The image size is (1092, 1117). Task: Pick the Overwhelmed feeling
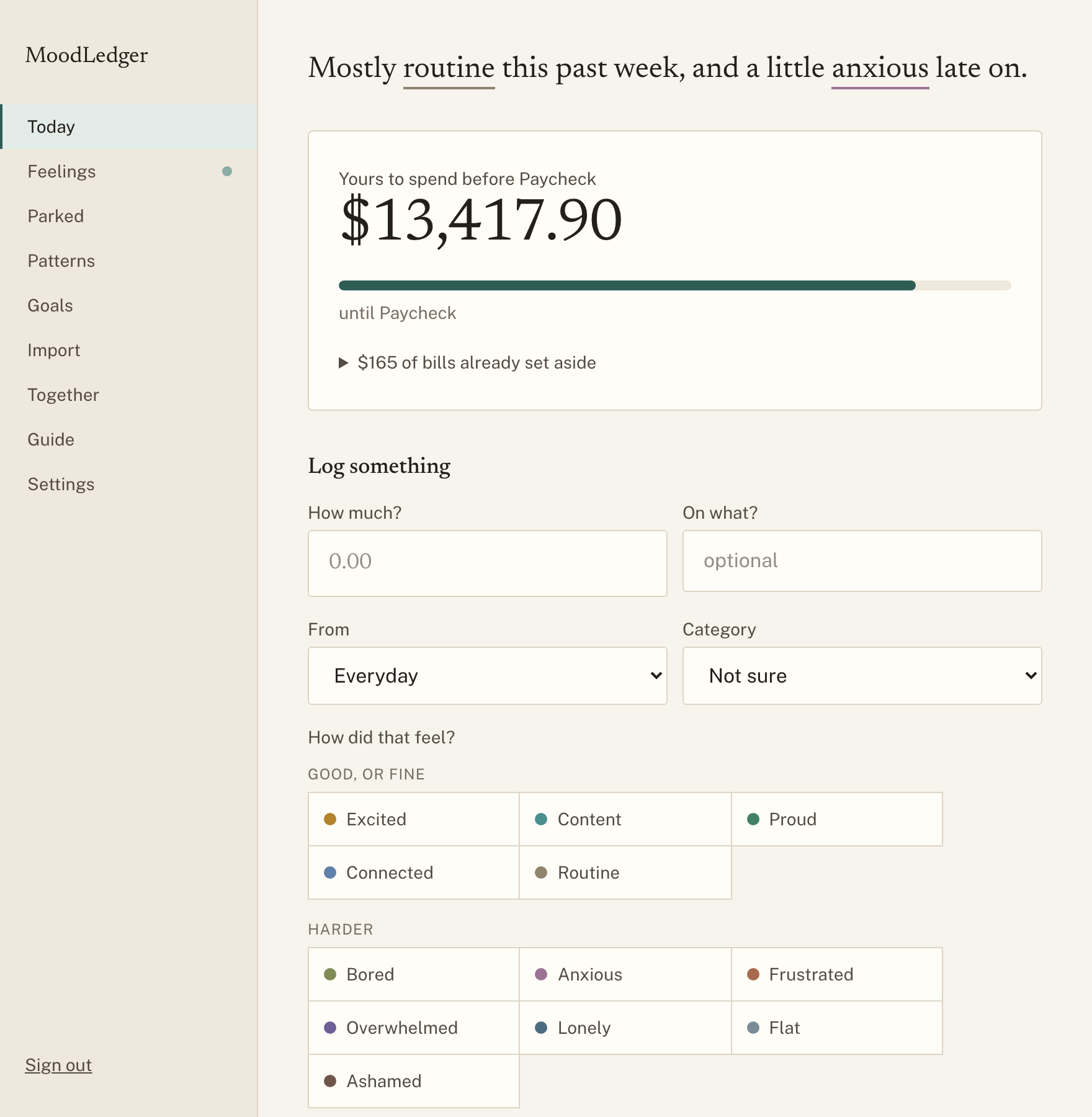pos(414,1028)
